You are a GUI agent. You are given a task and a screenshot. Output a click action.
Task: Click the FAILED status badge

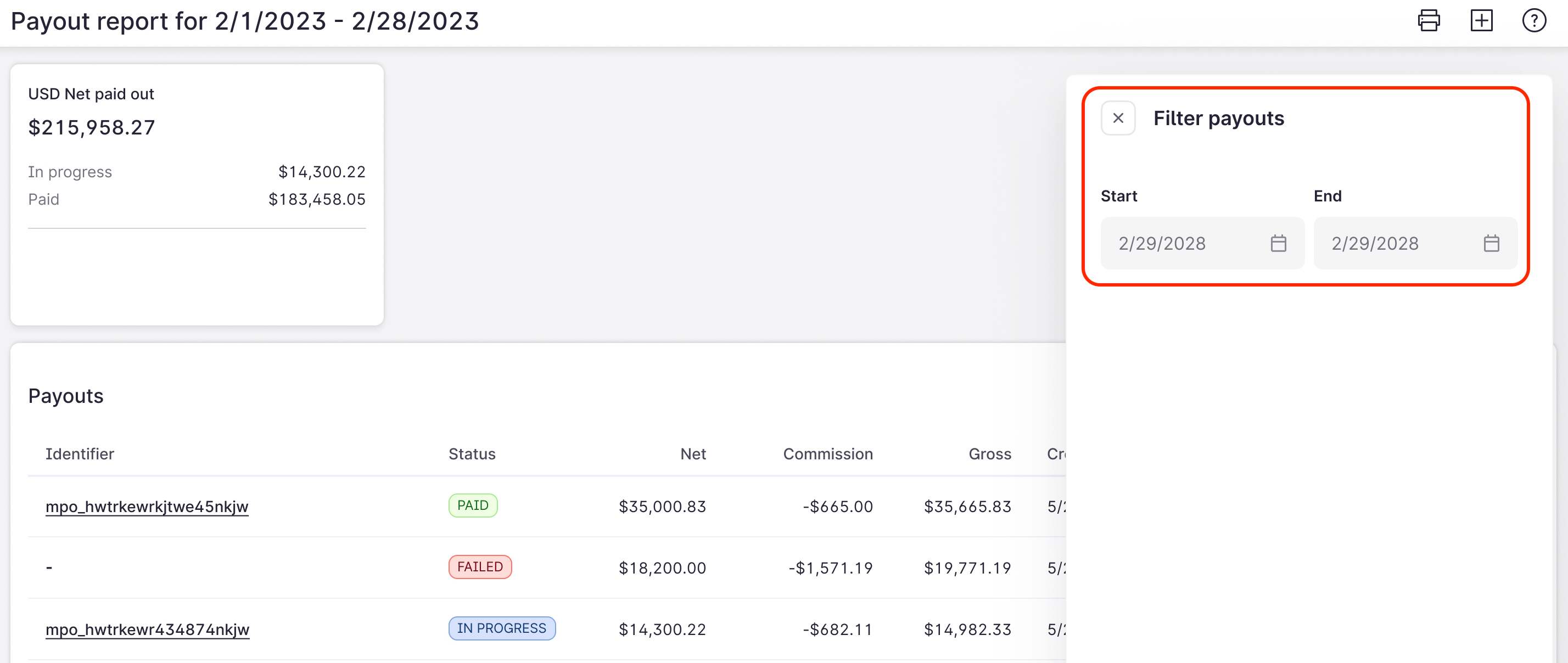point(480,566)
